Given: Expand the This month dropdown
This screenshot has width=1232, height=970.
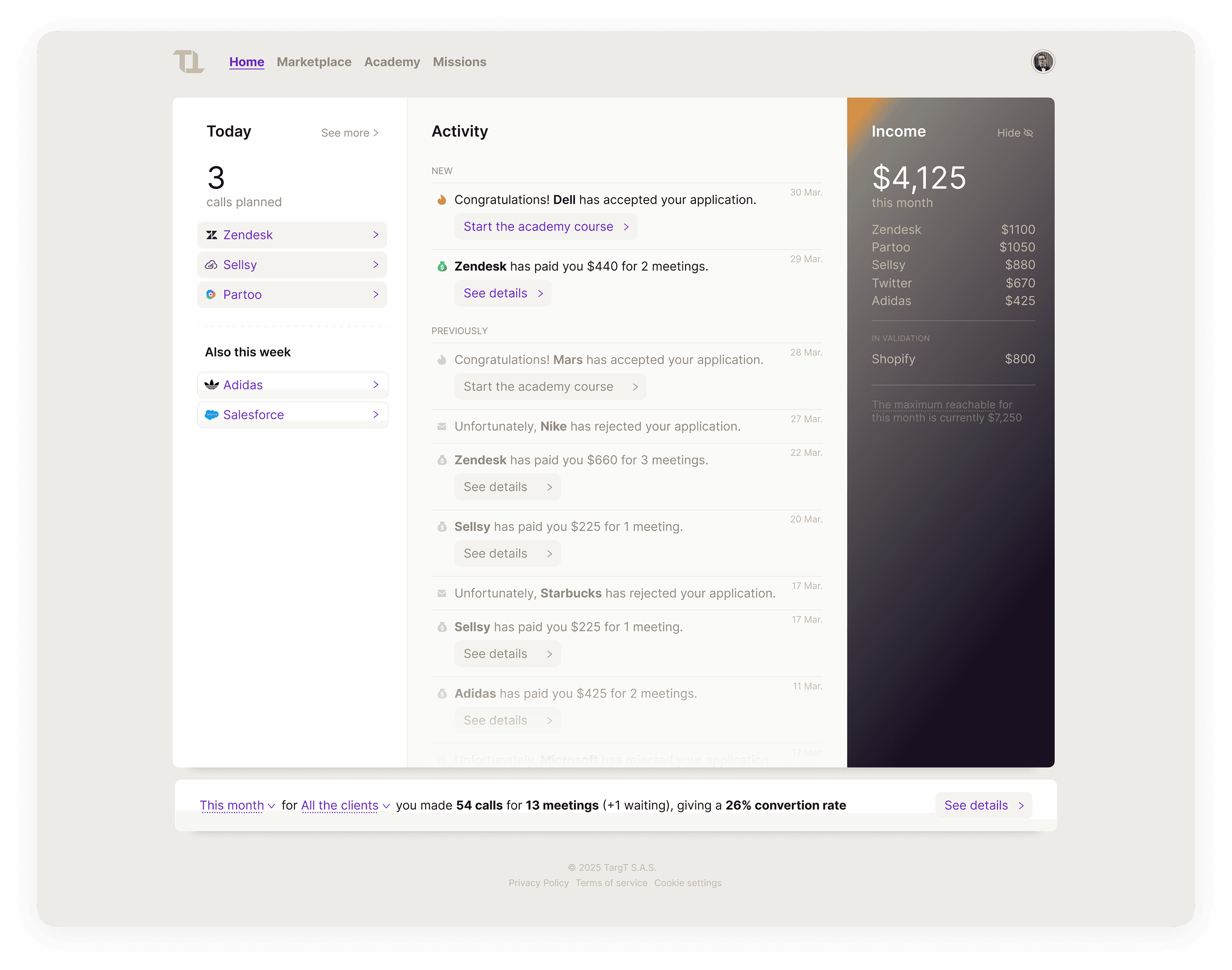Looking at the screenshot, I should [237, 805].
